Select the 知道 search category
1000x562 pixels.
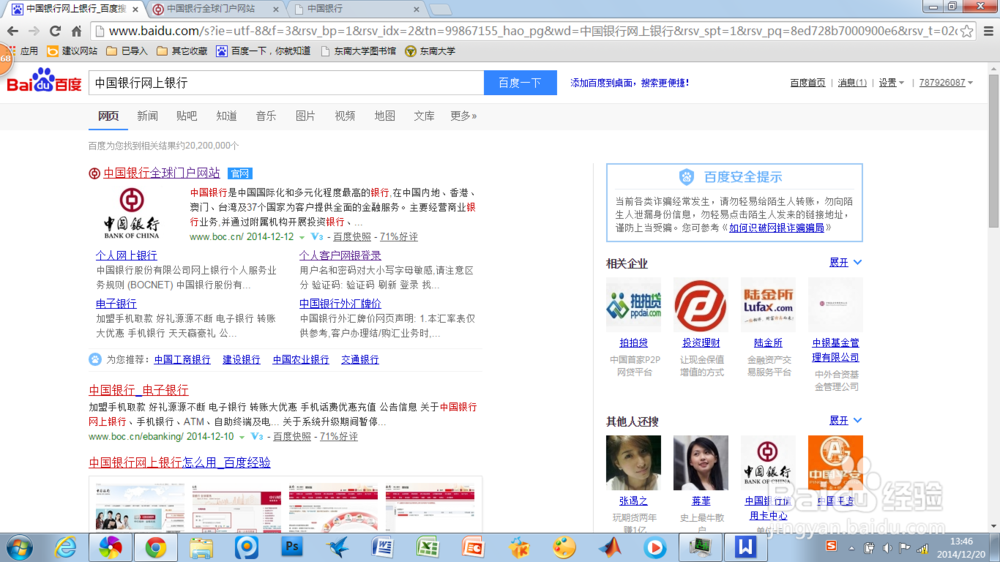pyautogui.click(x=226, y=116)
